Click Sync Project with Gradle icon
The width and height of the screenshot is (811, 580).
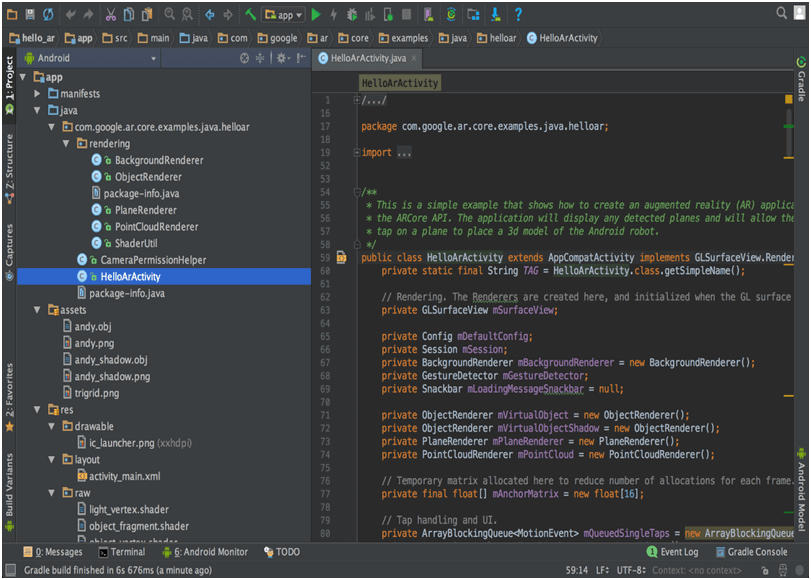pos(451,14)
